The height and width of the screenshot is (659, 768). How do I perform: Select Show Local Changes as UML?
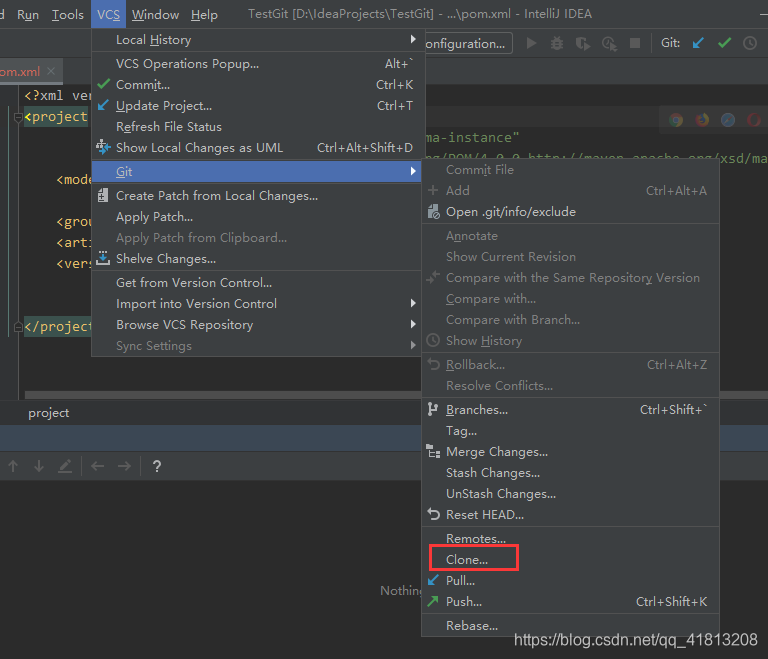pos(256,147)
